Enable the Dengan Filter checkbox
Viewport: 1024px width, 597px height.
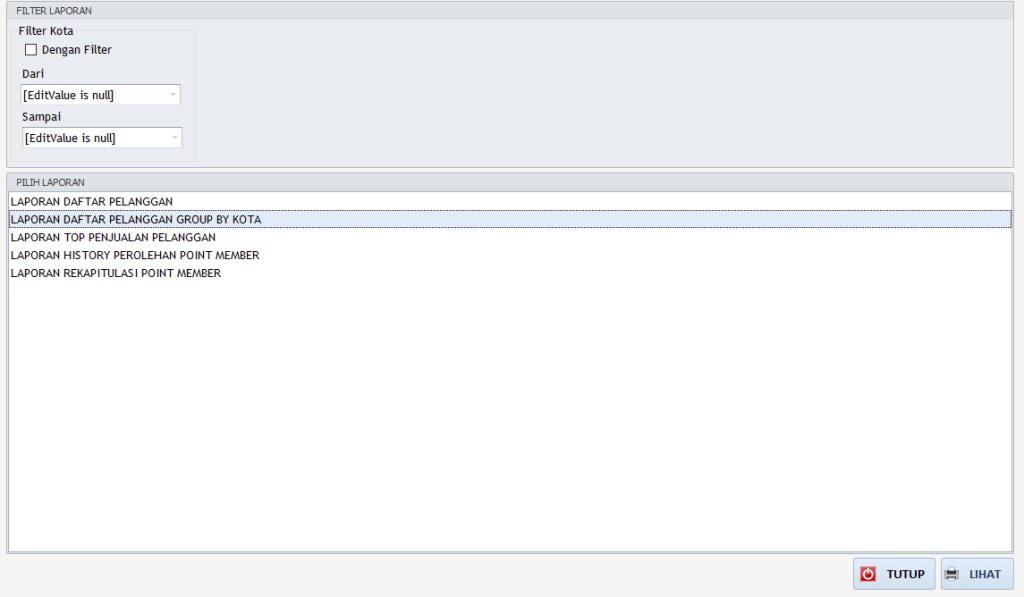(31, 50)
